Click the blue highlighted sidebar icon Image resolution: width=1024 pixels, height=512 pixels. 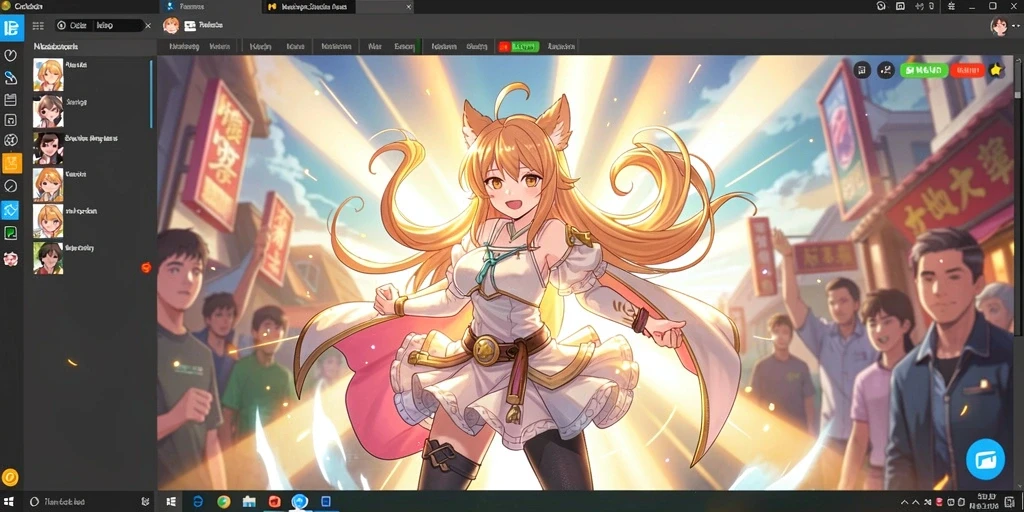click(10, 210)
